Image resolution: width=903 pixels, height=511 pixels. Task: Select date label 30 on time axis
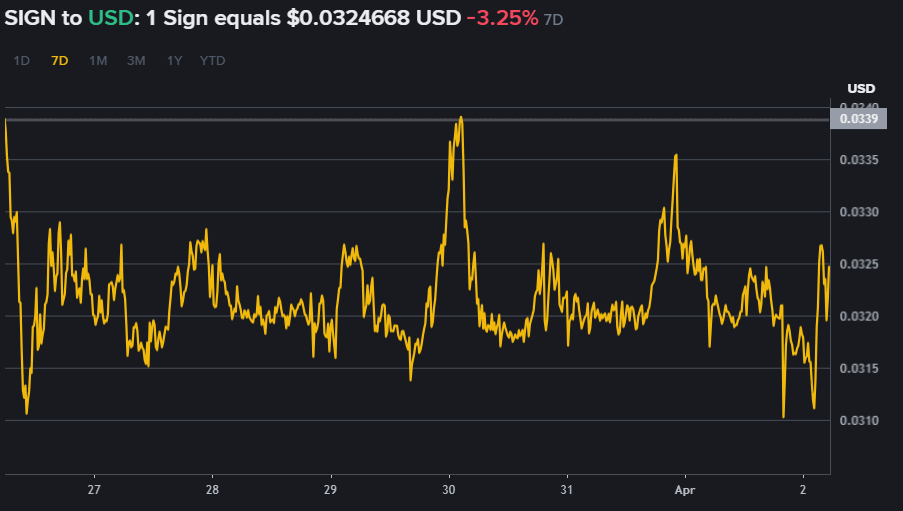[x=449, y=490]
